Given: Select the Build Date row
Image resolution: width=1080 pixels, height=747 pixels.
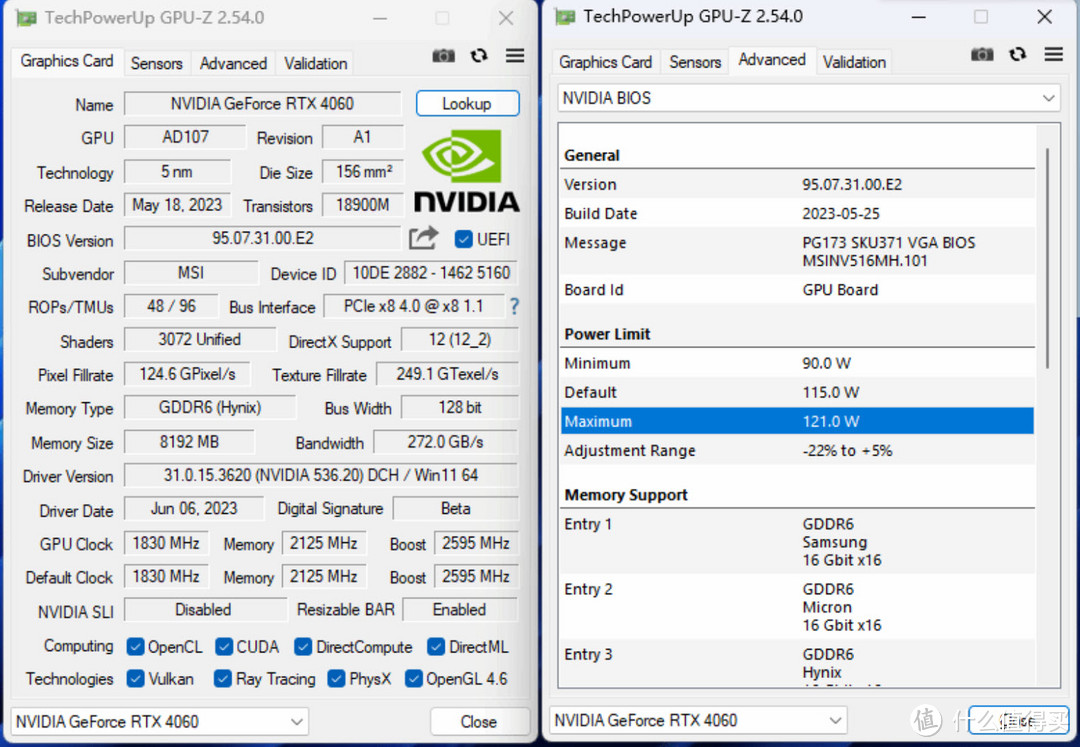Looking at the screenshot, I should pos(797,213).
